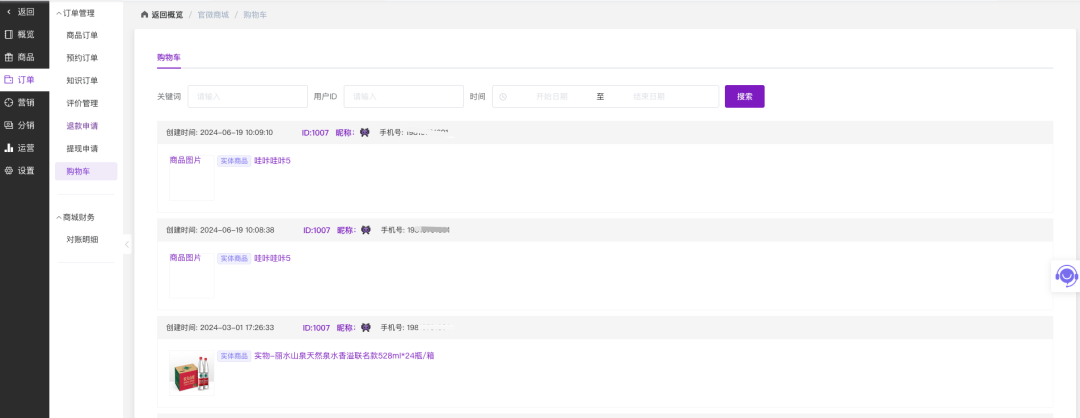Click the 搜索 search button
The image size is (1080, 418).
pos(745,96)
